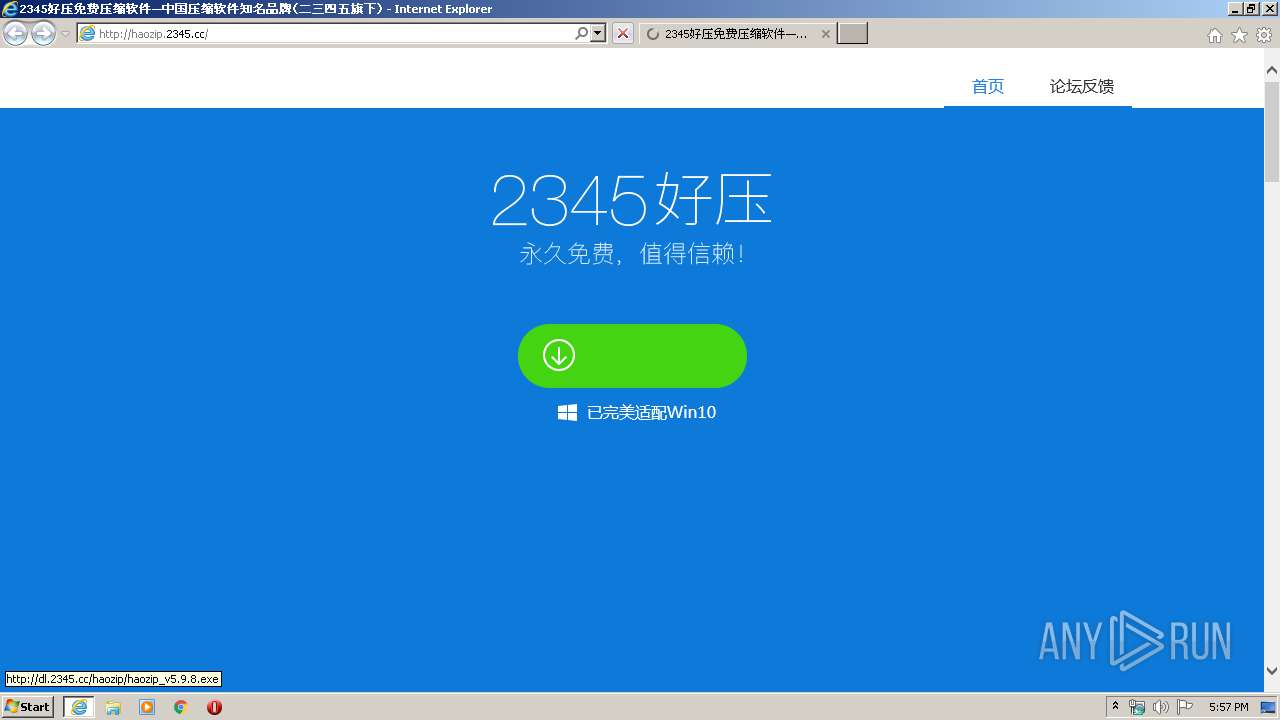Show hidden tray icons arrow
The height and width of the screenshot is (720, 1280).
[x=1116, y=707]
